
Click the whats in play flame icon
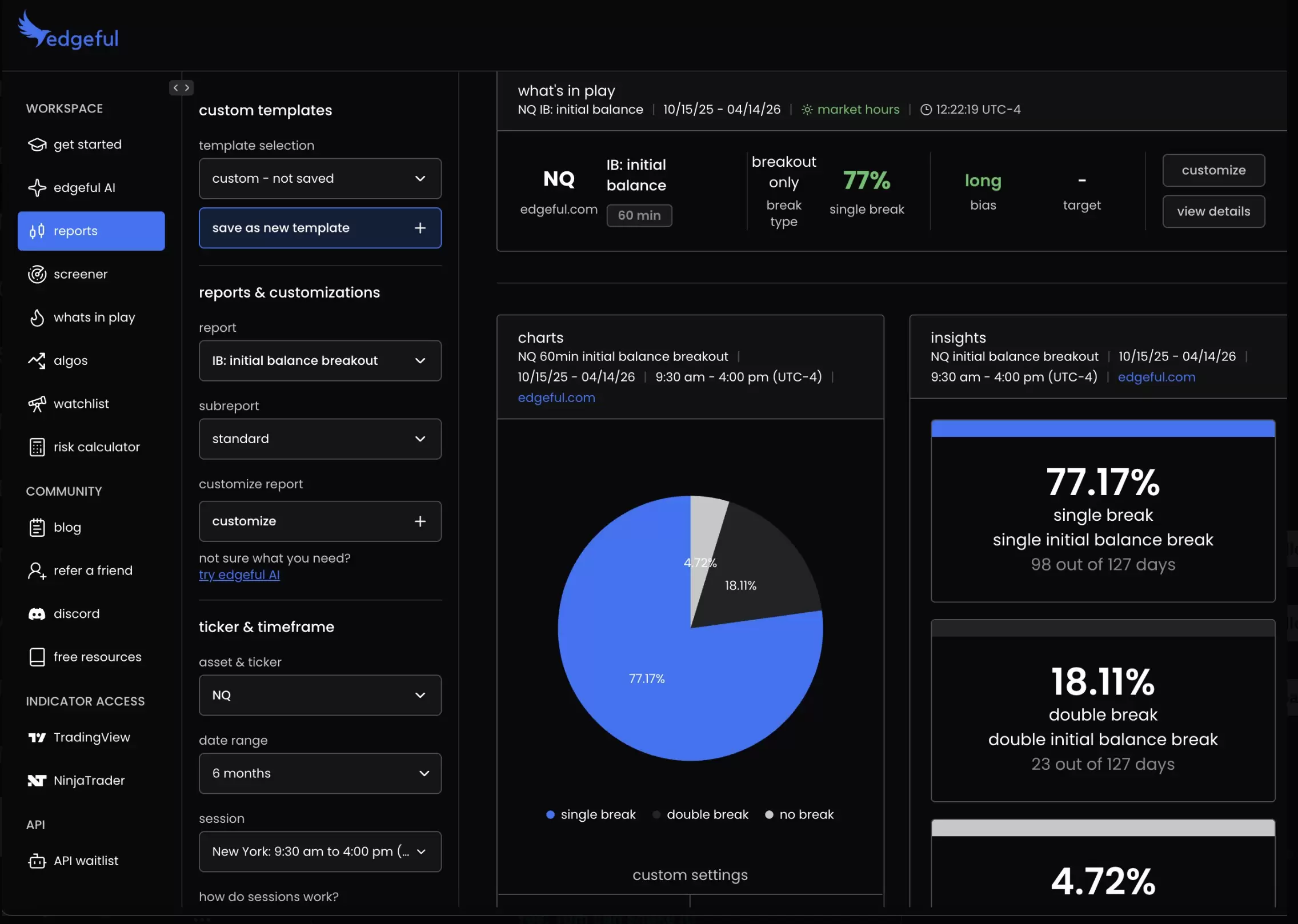pos(37,318)
